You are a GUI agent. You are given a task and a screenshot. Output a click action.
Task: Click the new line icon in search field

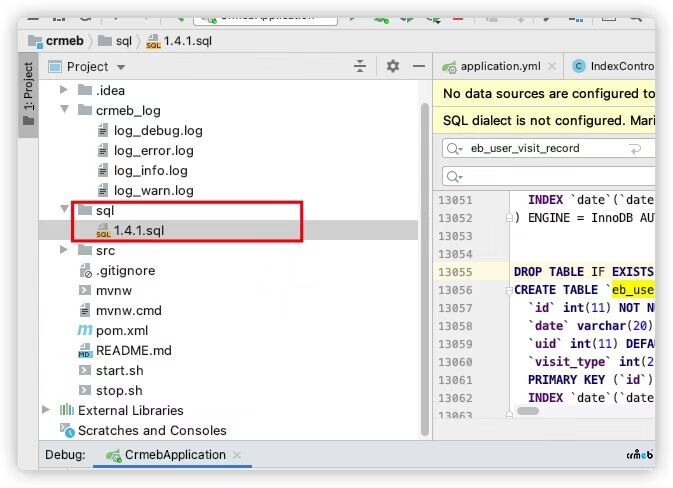coord(635,149)
